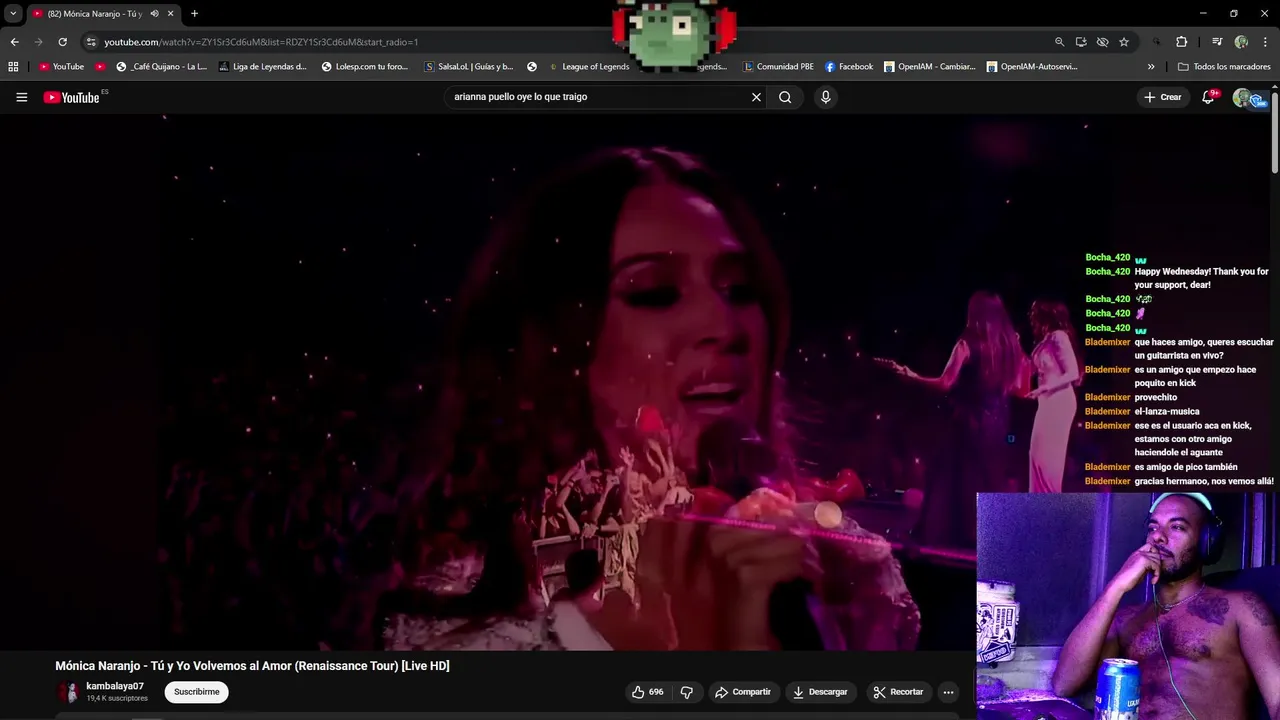The height and width of the screenshot is (720, 1280).
Task: Install app icon in address bar
Action: pos(1081,42)
